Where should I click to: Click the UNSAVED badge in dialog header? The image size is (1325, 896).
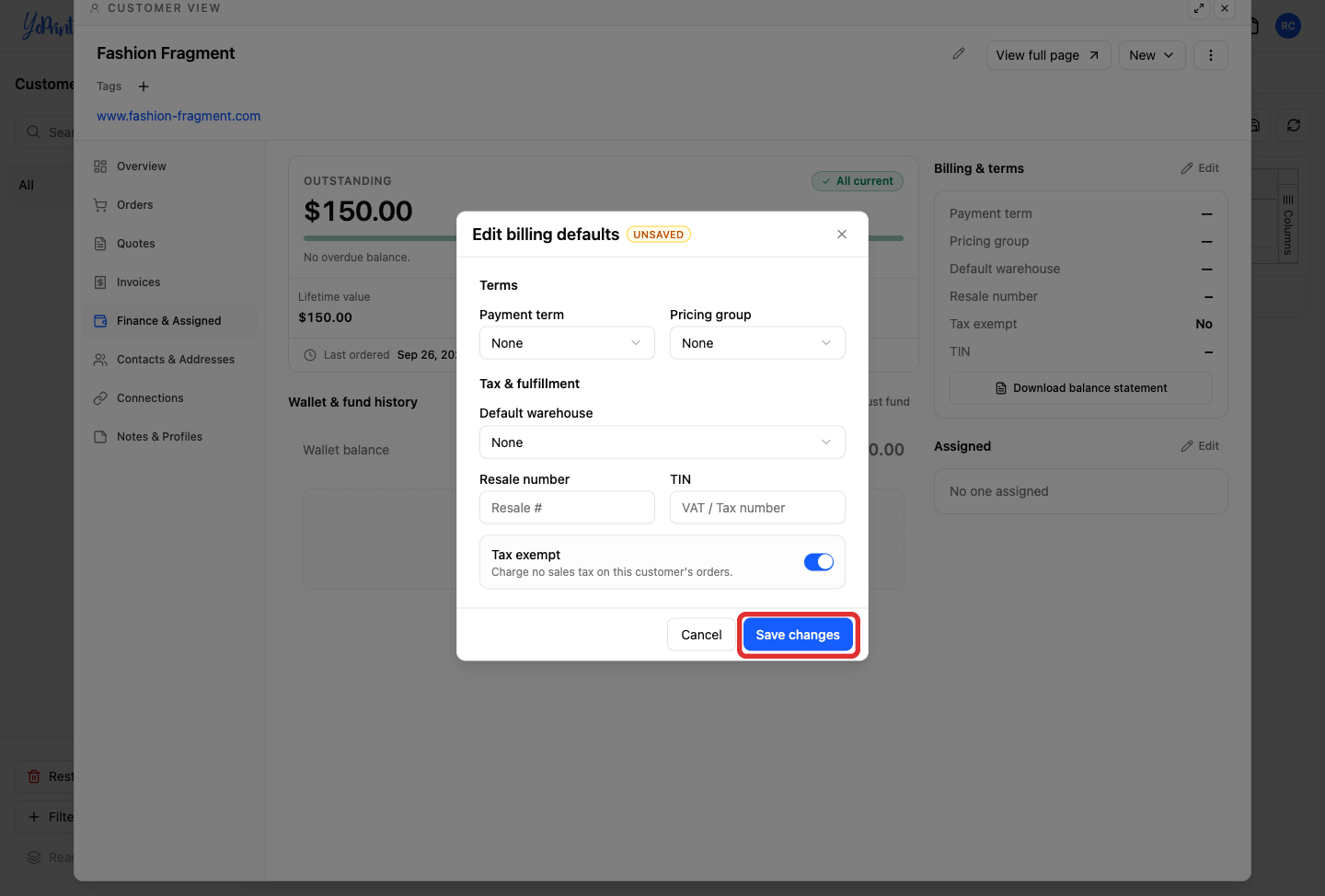pos(659,235)
